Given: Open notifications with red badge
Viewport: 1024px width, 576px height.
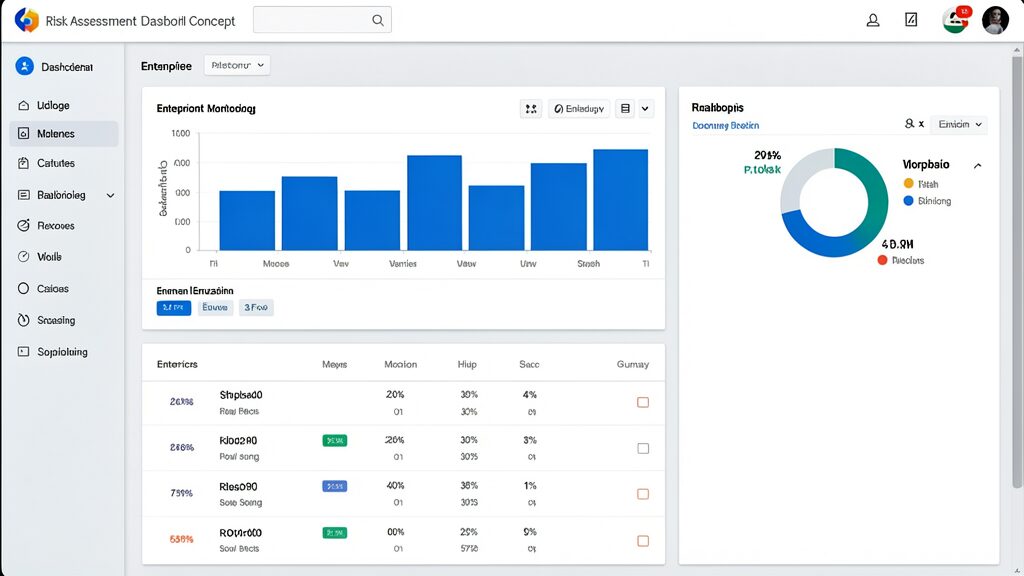Looking at the screenshot, I should point(956,20).
